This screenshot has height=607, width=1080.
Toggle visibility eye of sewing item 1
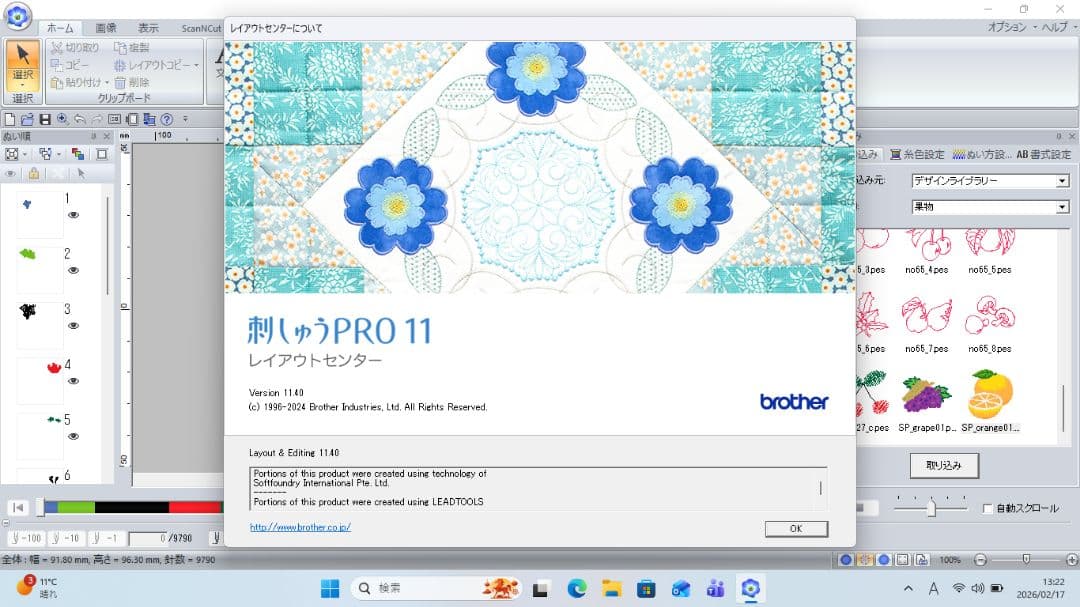pos(73,215)
